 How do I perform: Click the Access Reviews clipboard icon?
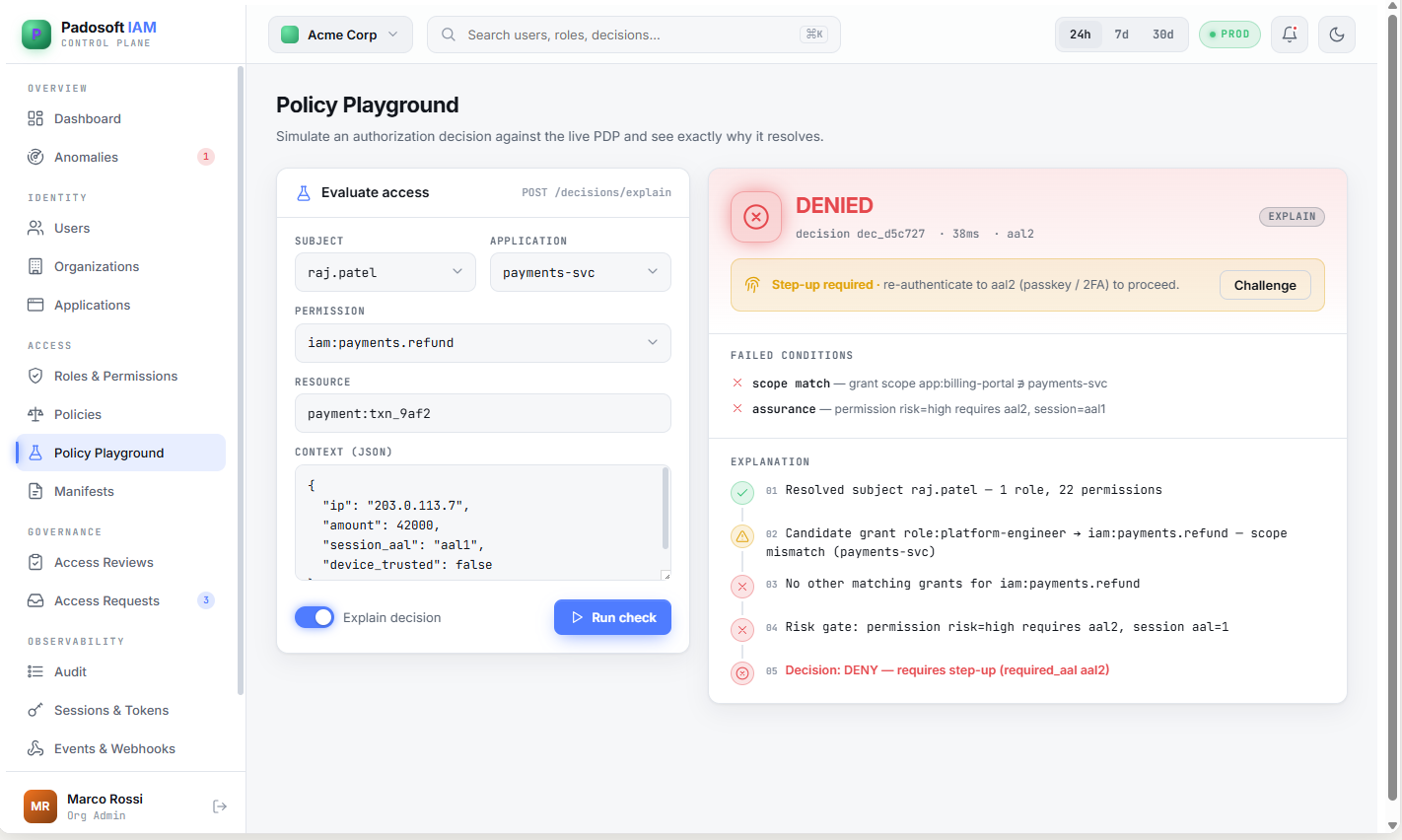pyautogui.click(x=35, y=562)
